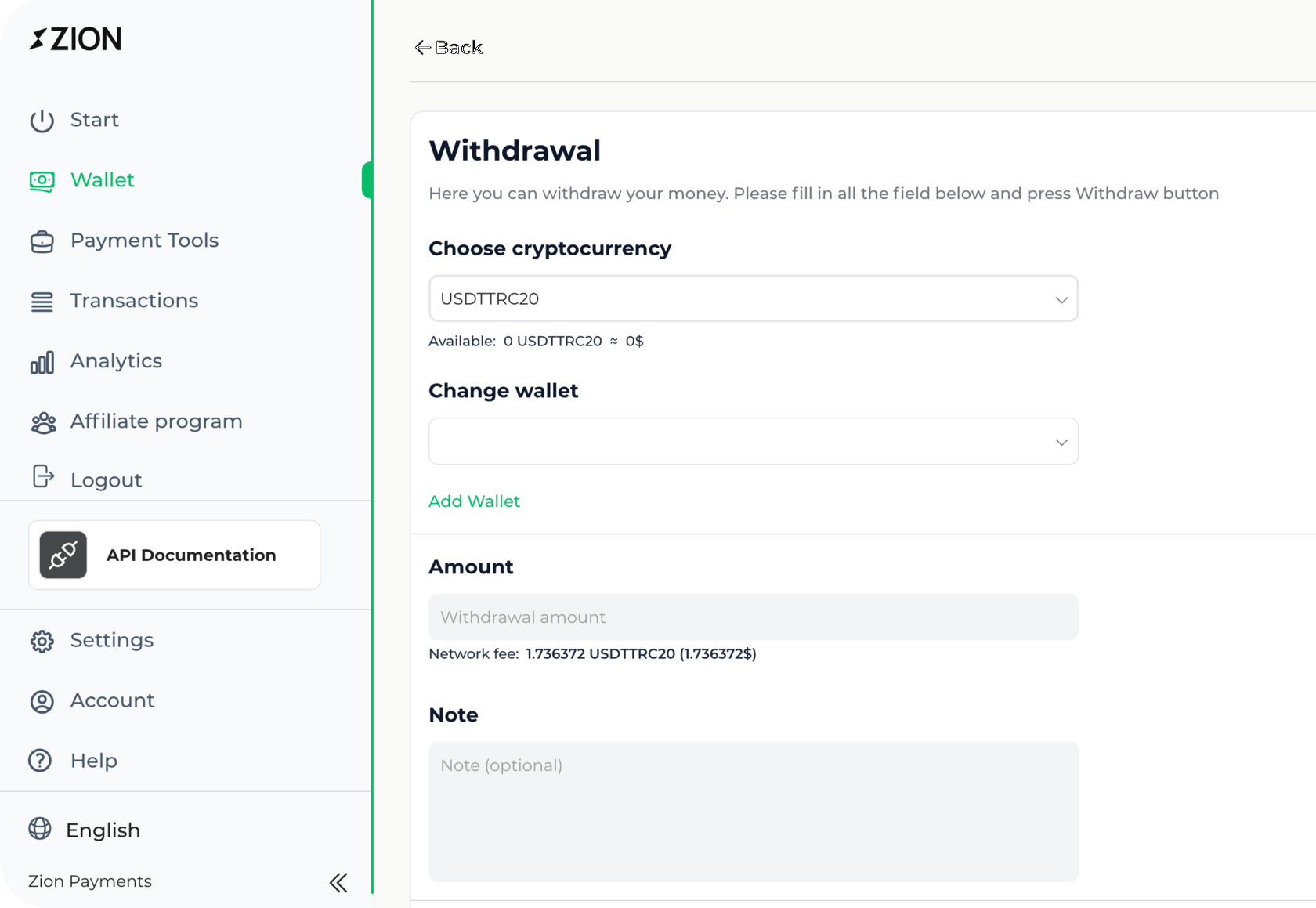
Task: Click the Wallet cash icon
Action: 42,181
